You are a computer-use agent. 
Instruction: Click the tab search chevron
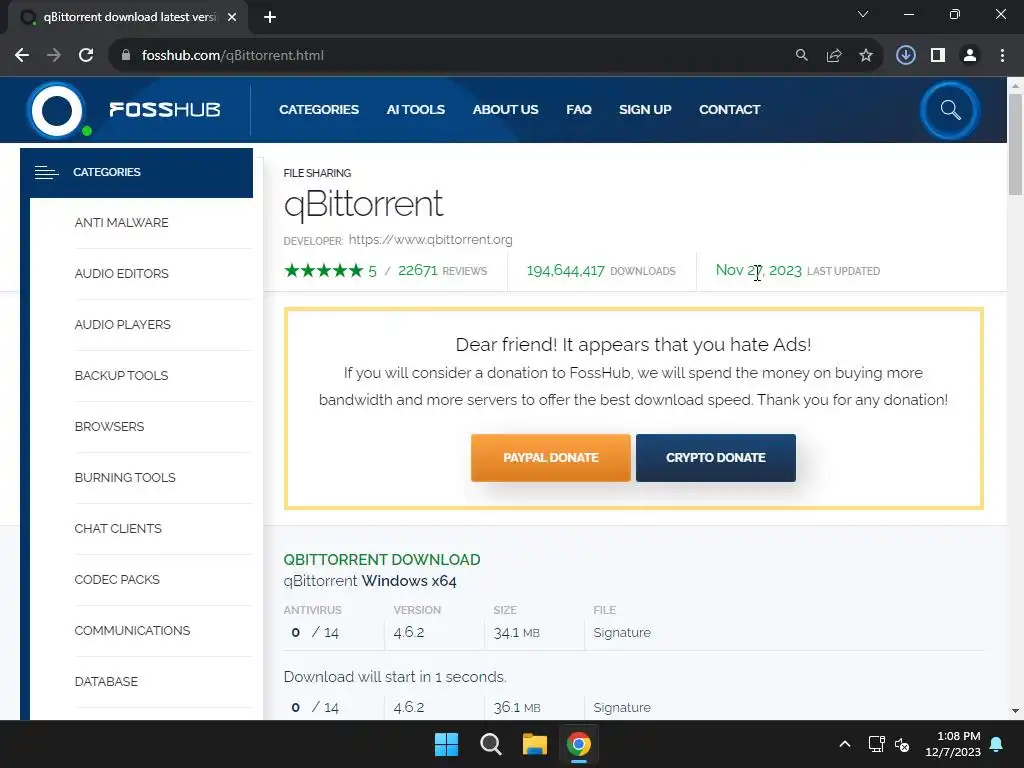pos(863,14)
